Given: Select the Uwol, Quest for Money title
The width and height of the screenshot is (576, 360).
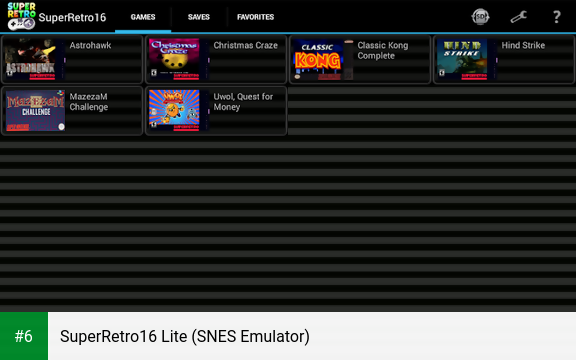Looking at the screenshot, I should point(243,102).
